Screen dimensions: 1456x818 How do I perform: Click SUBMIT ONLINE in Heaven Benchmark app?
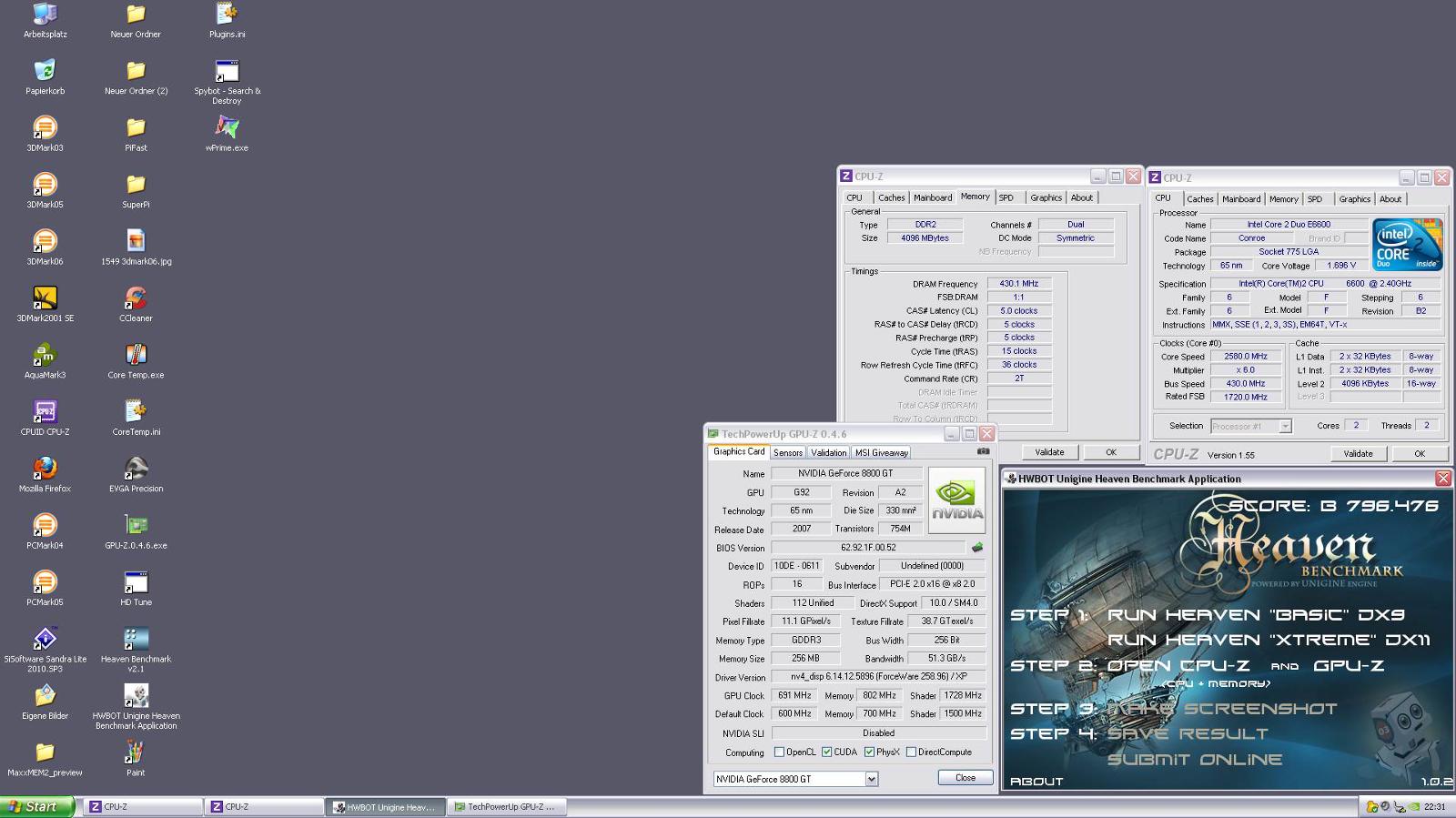(1194, 759)
